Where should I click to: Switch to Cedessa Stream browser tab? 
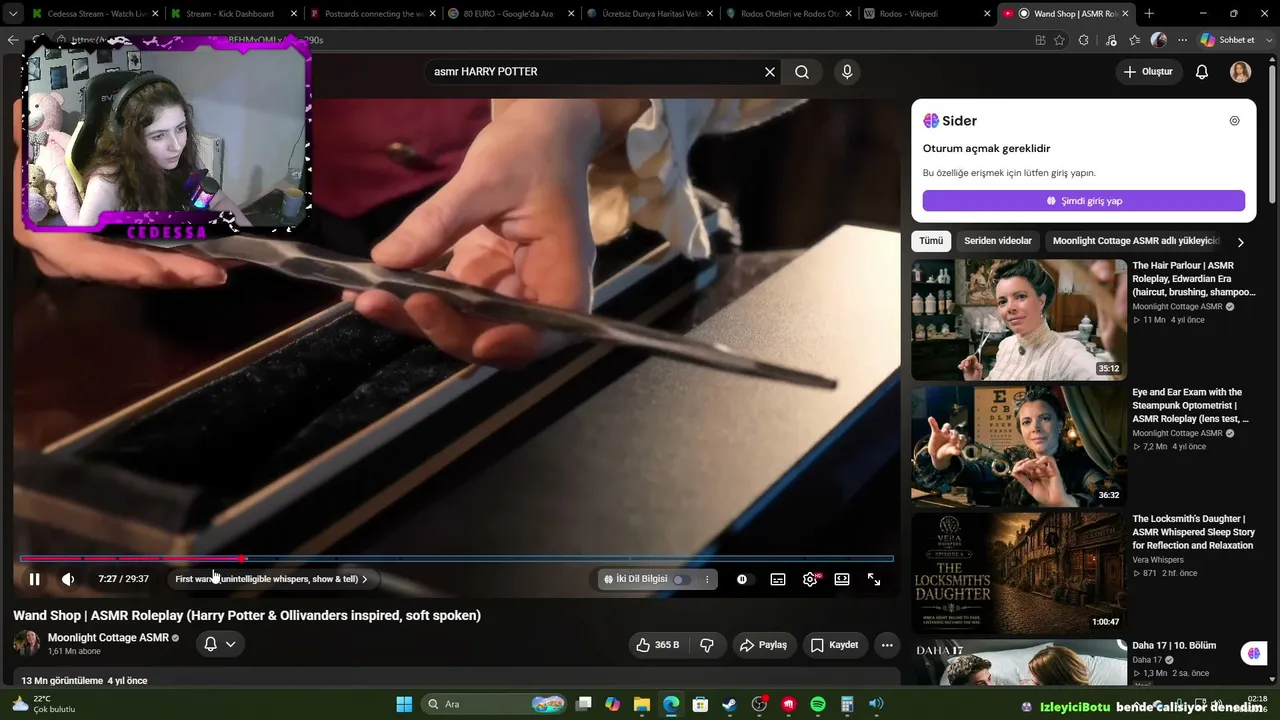click(95, 14)
